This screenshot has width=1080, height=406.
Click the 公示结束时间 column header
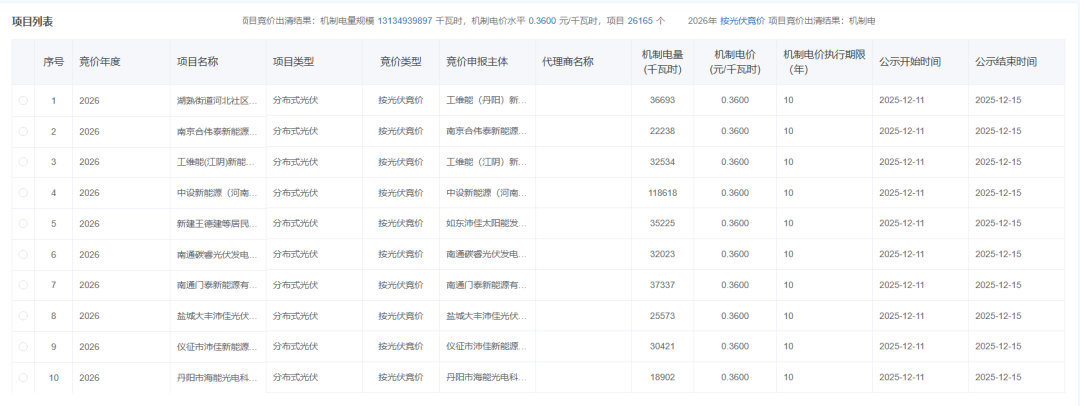click(1005, 62)
